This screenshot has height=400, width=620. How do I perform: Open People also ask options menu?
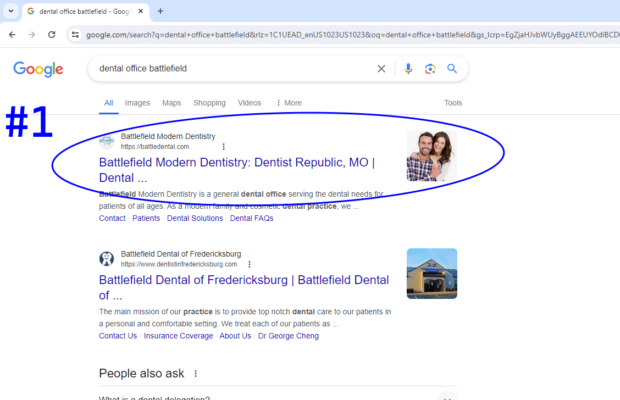coord(195,374)
